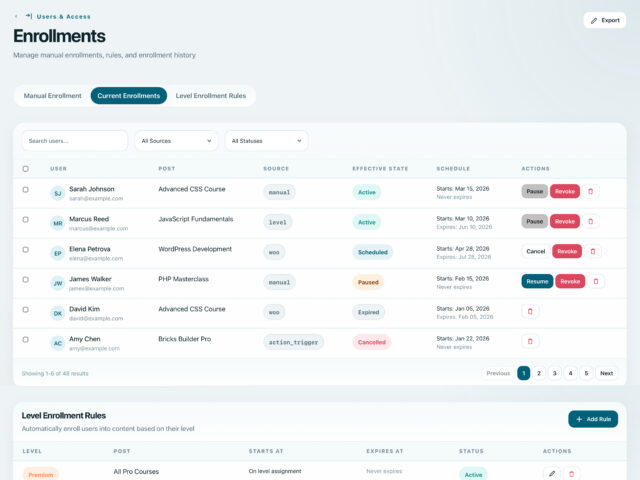Screen dimensions: 640x480
Task: Switch to the Manual Enrollment tab
Action: tap(53, 96)
